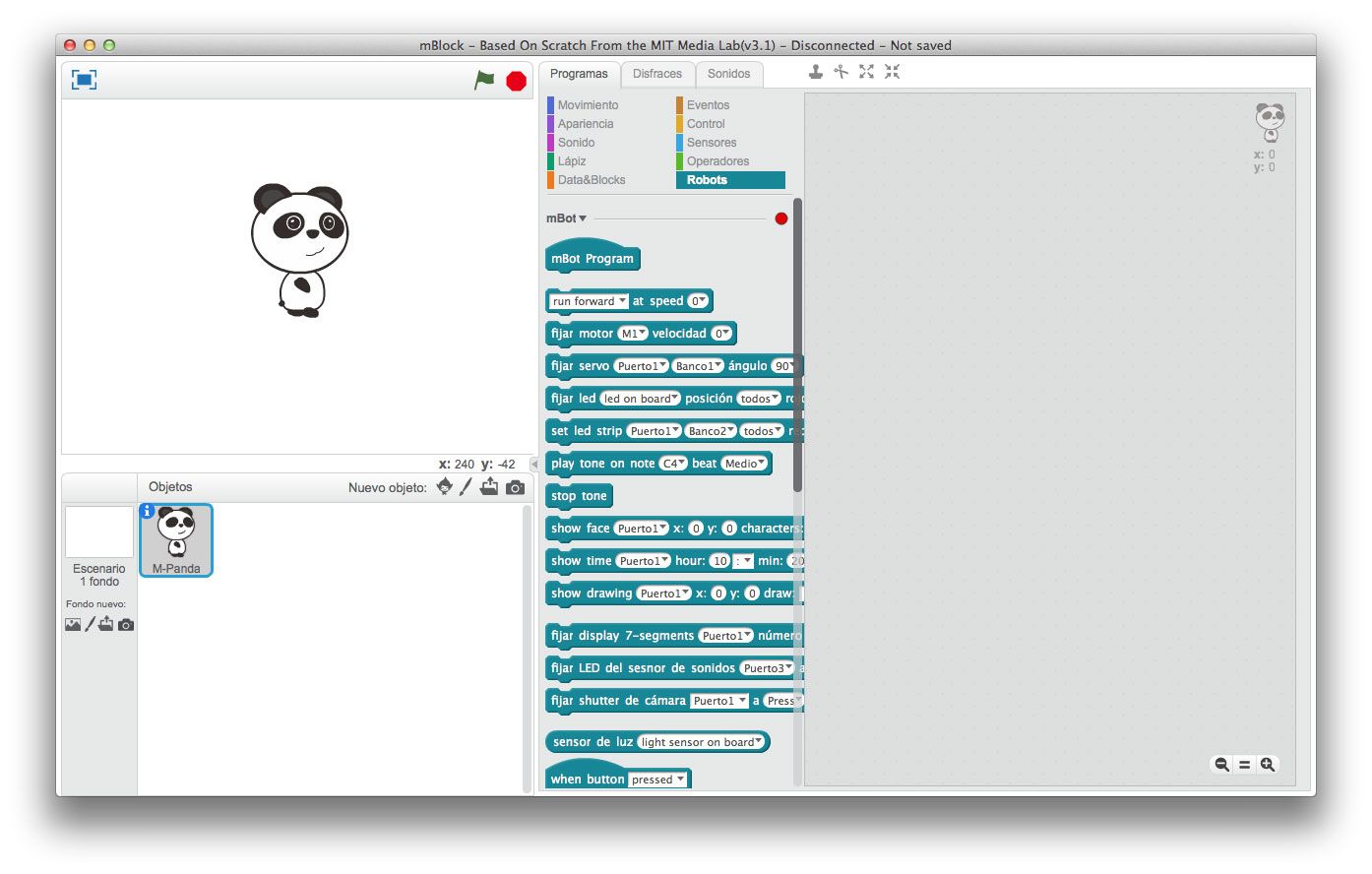The image size is (1372, 874).
Task: Open the run forward direction dropdown
Action: click(x=589, y=301)
